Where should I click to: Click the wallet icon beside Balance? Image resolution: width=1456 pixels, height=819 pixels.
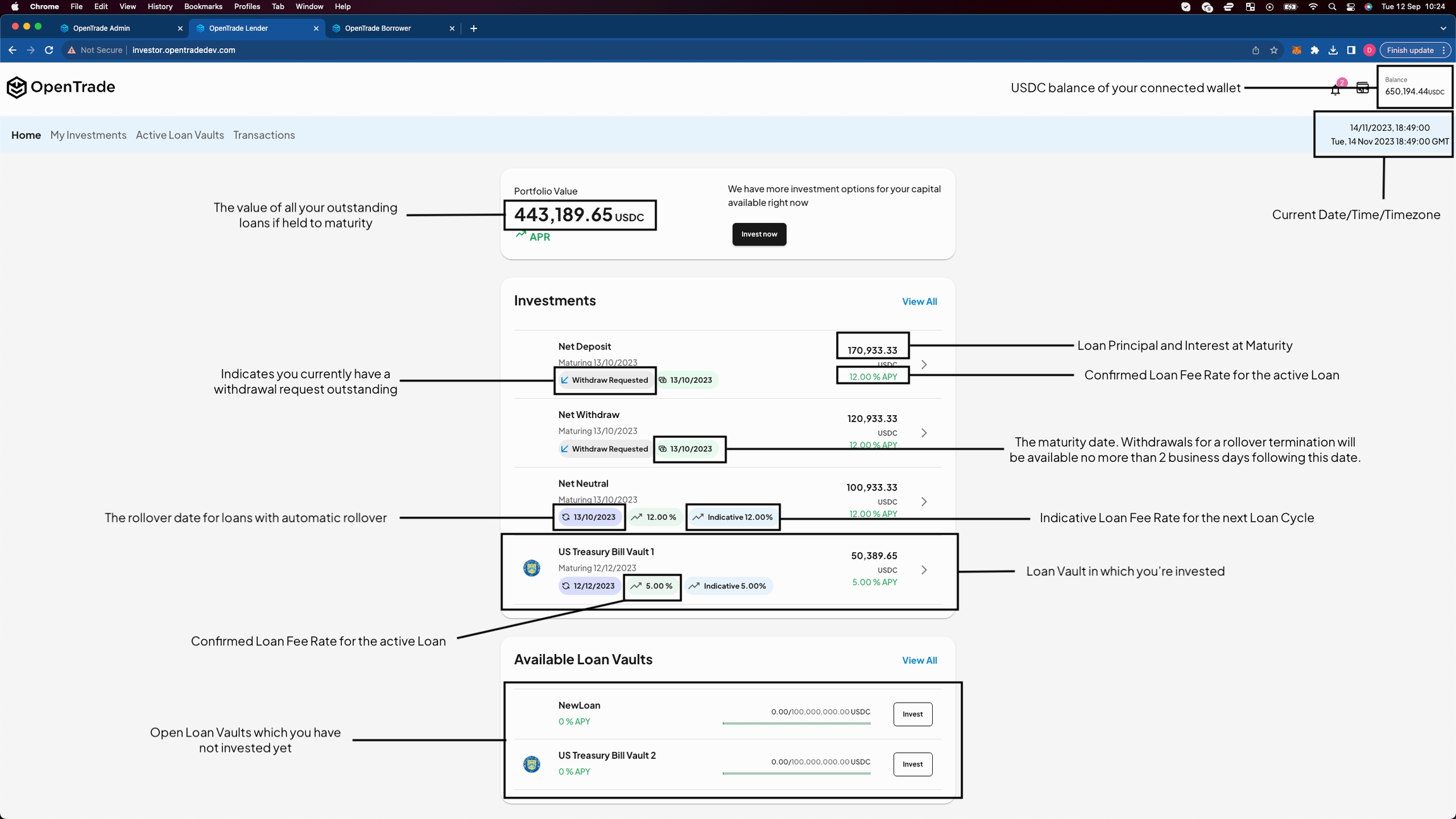coord(1362,88)
